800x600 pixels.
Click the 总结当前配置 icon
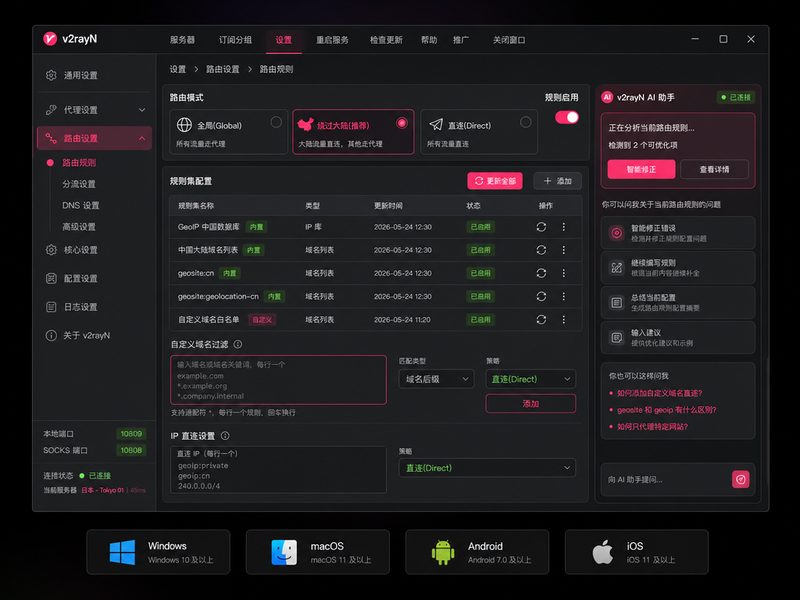[x=617, y=303]
